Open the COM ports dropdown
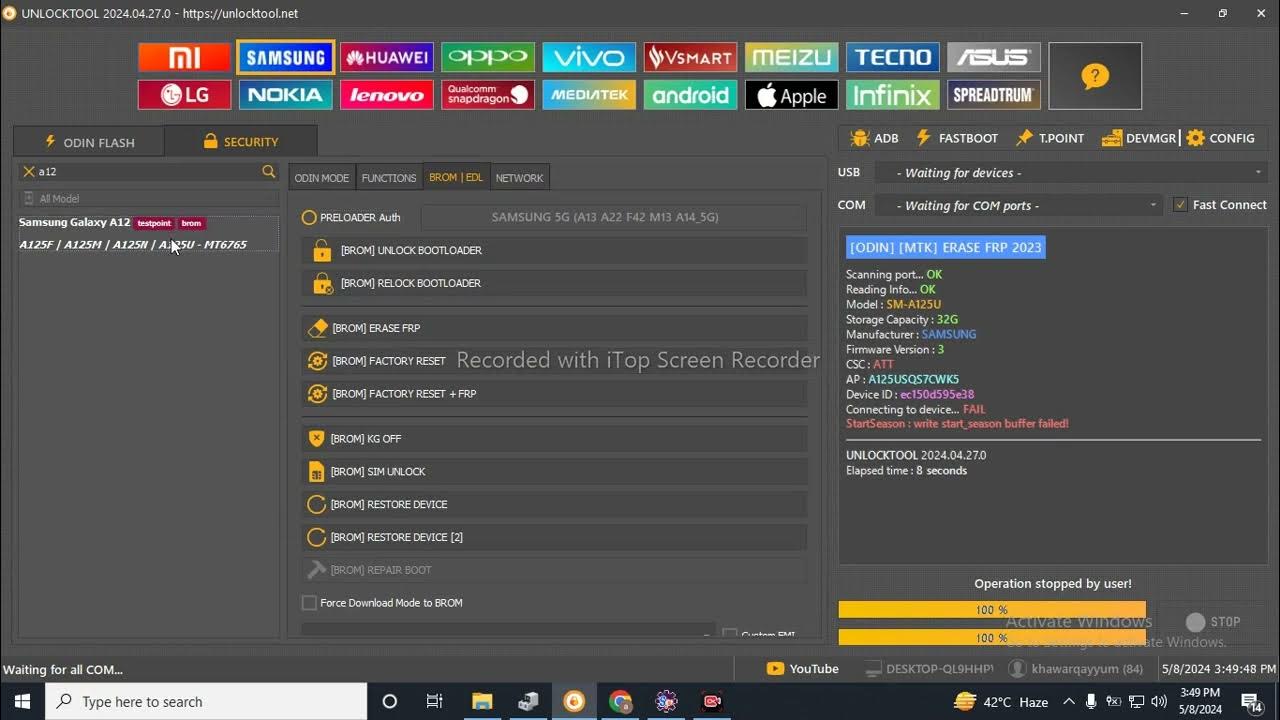This screenshot has width=1280, height=720. pos(1018,206)
